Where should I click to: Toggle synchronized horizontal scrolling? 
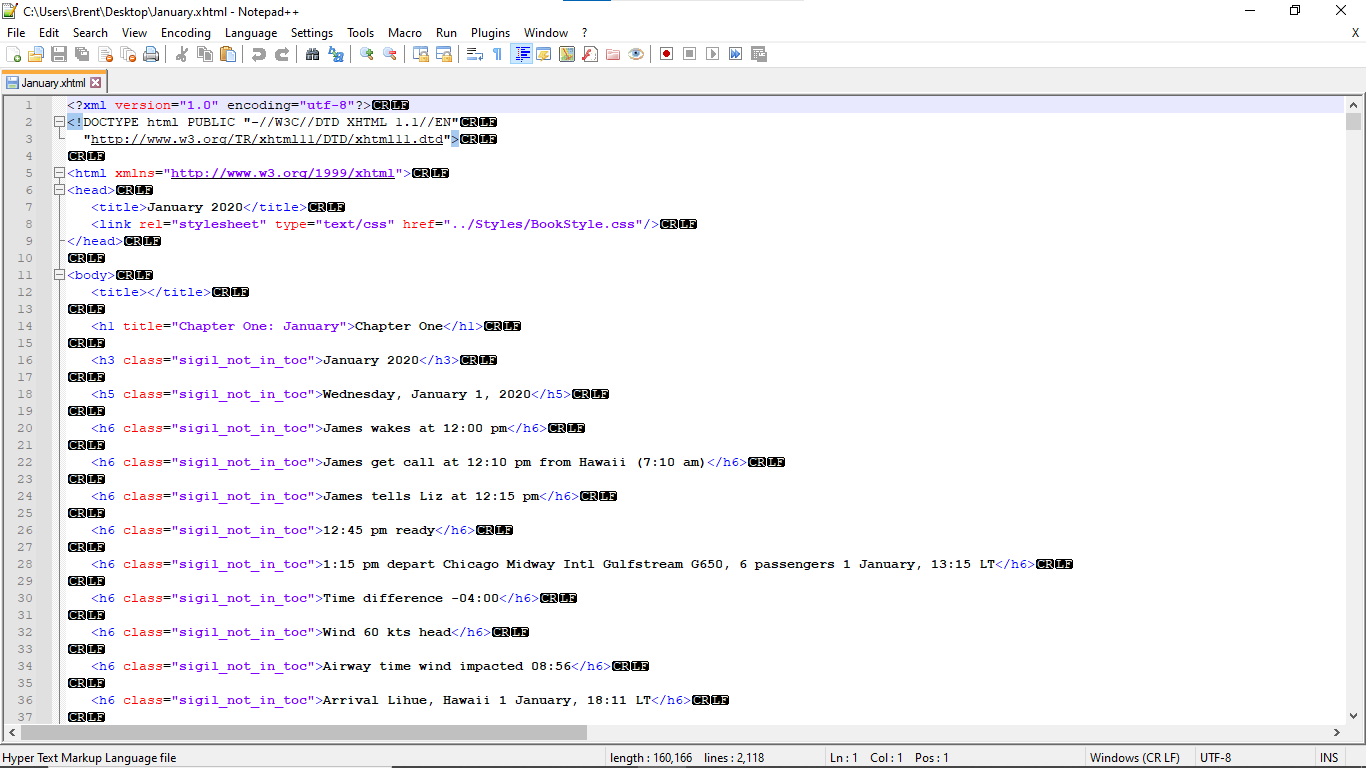coord(444,54)
